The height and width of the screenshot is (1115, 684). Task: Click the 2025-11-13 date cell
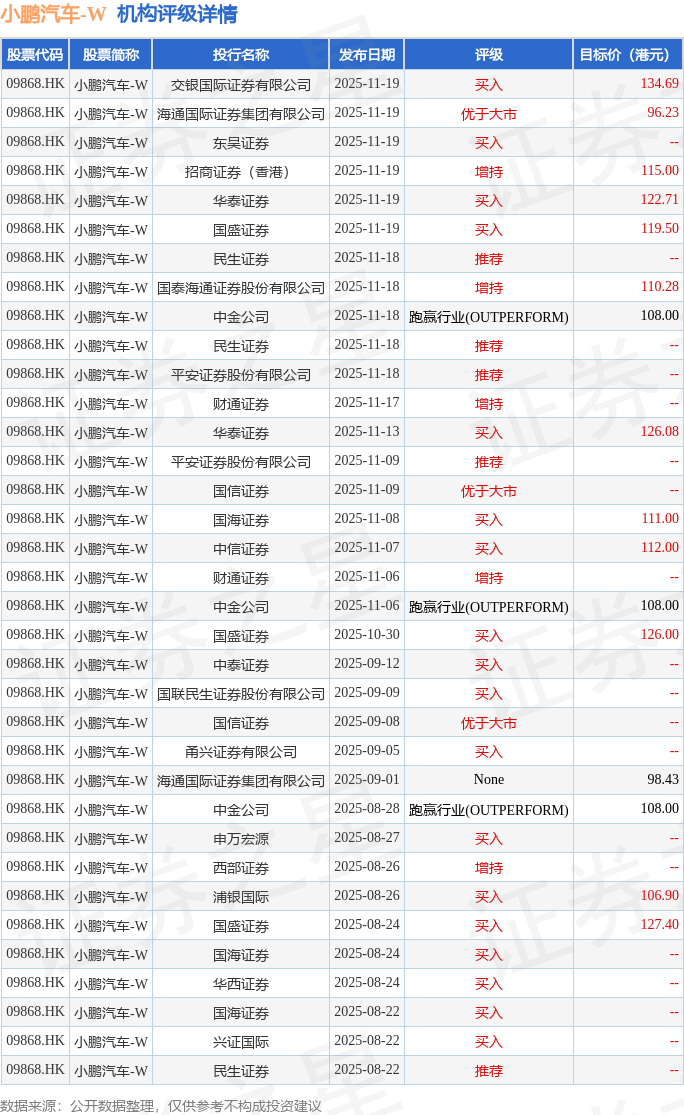(x=367, y=432)
